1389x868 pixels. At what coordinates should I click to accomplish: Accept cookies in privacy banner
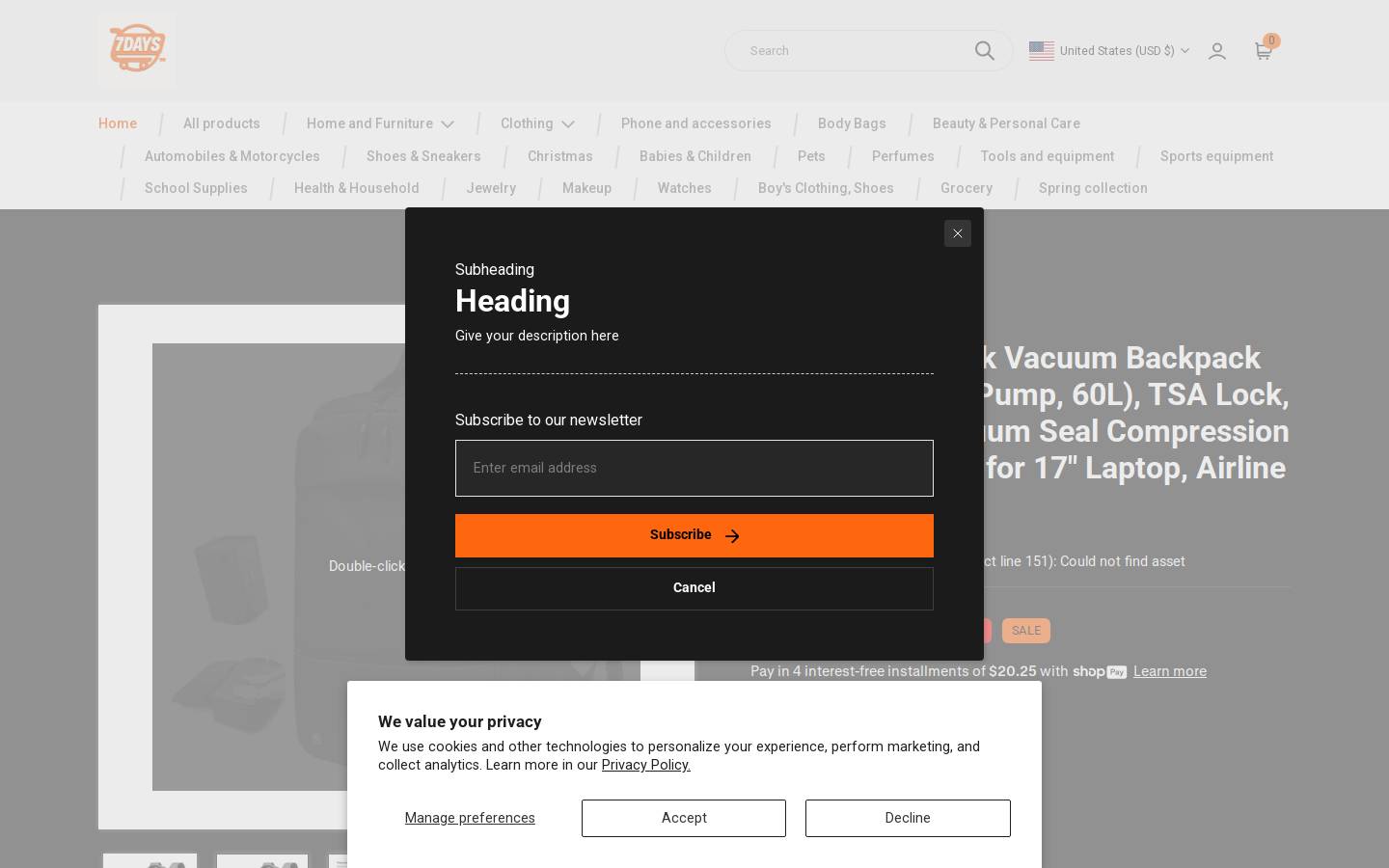coord(684,818)
